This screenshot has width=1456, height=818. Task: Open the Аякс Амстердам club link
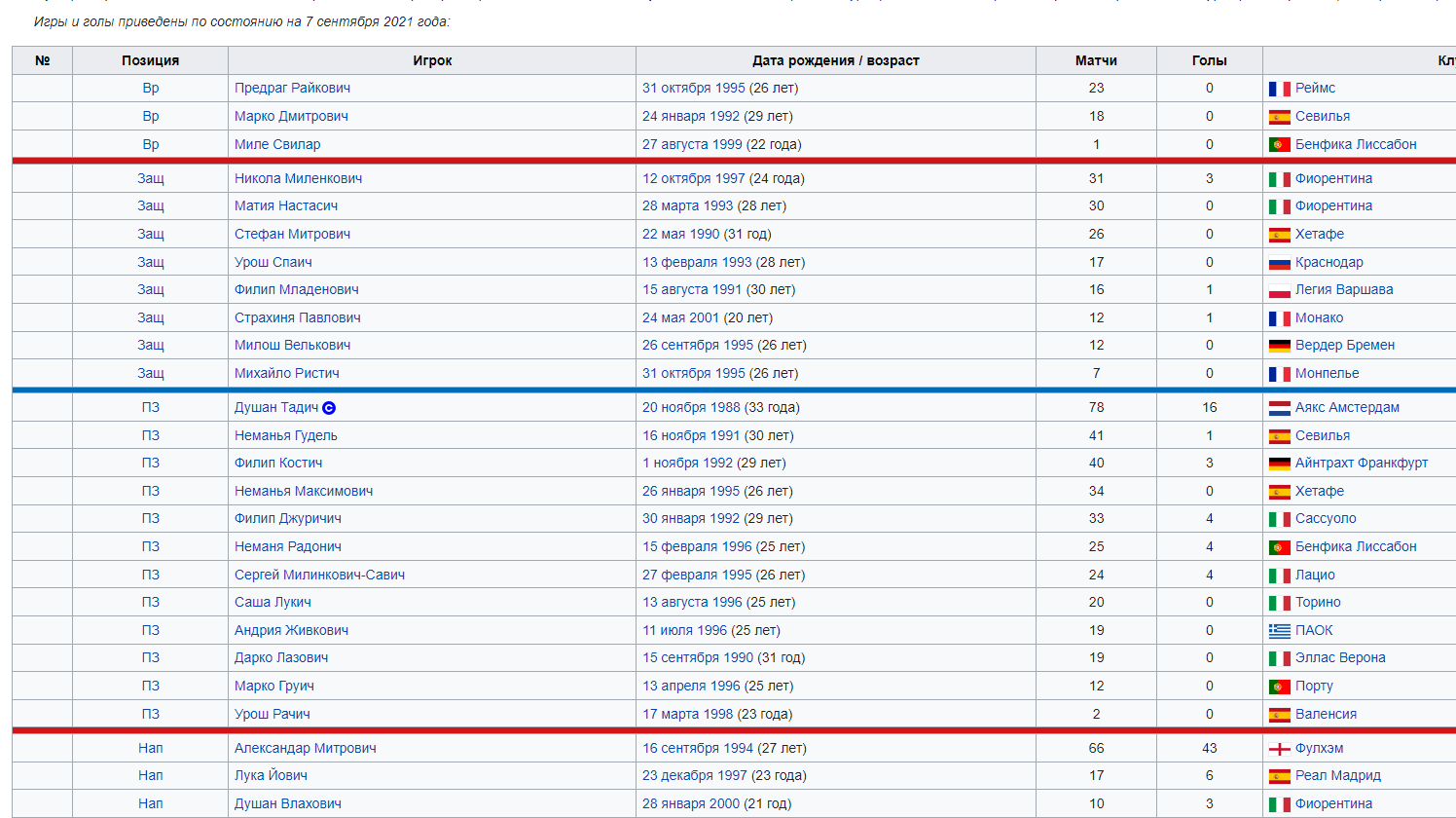tap(1347, 407)
